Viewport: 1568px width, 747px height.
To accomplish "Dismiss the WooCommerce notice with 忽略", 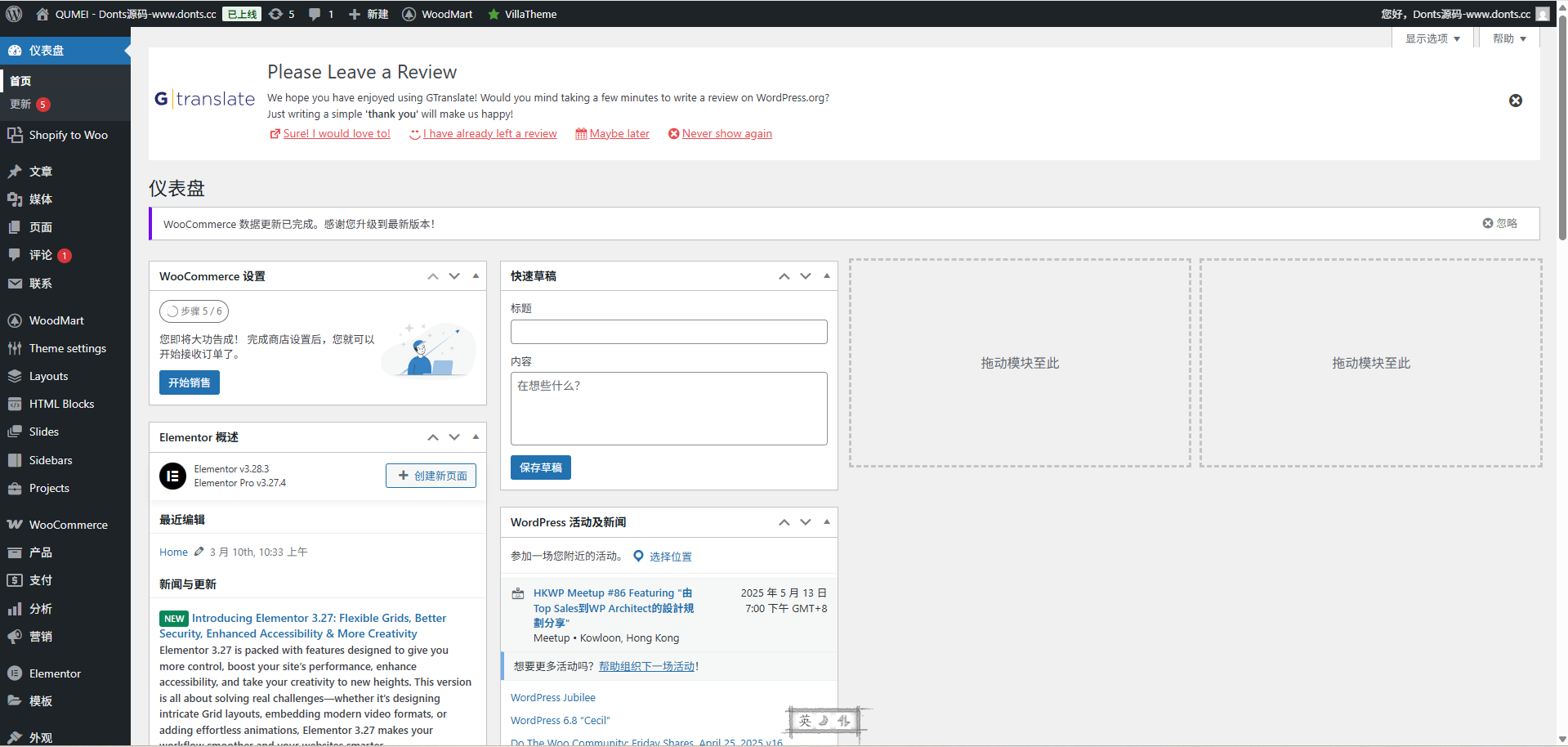I will [1500, 223].
